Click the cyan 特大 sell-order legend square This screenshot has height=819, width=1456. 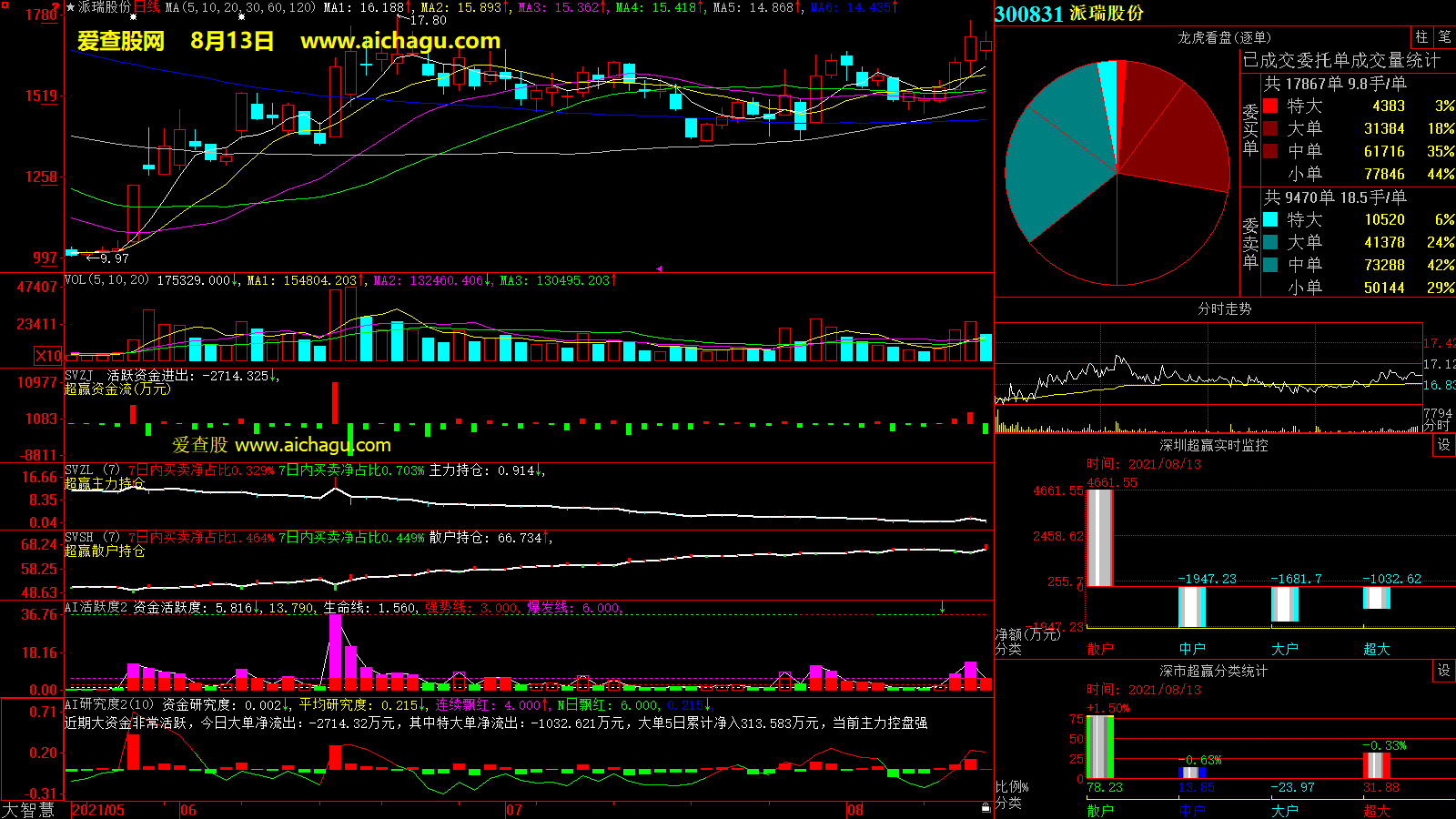click(x=1270, y=219)
